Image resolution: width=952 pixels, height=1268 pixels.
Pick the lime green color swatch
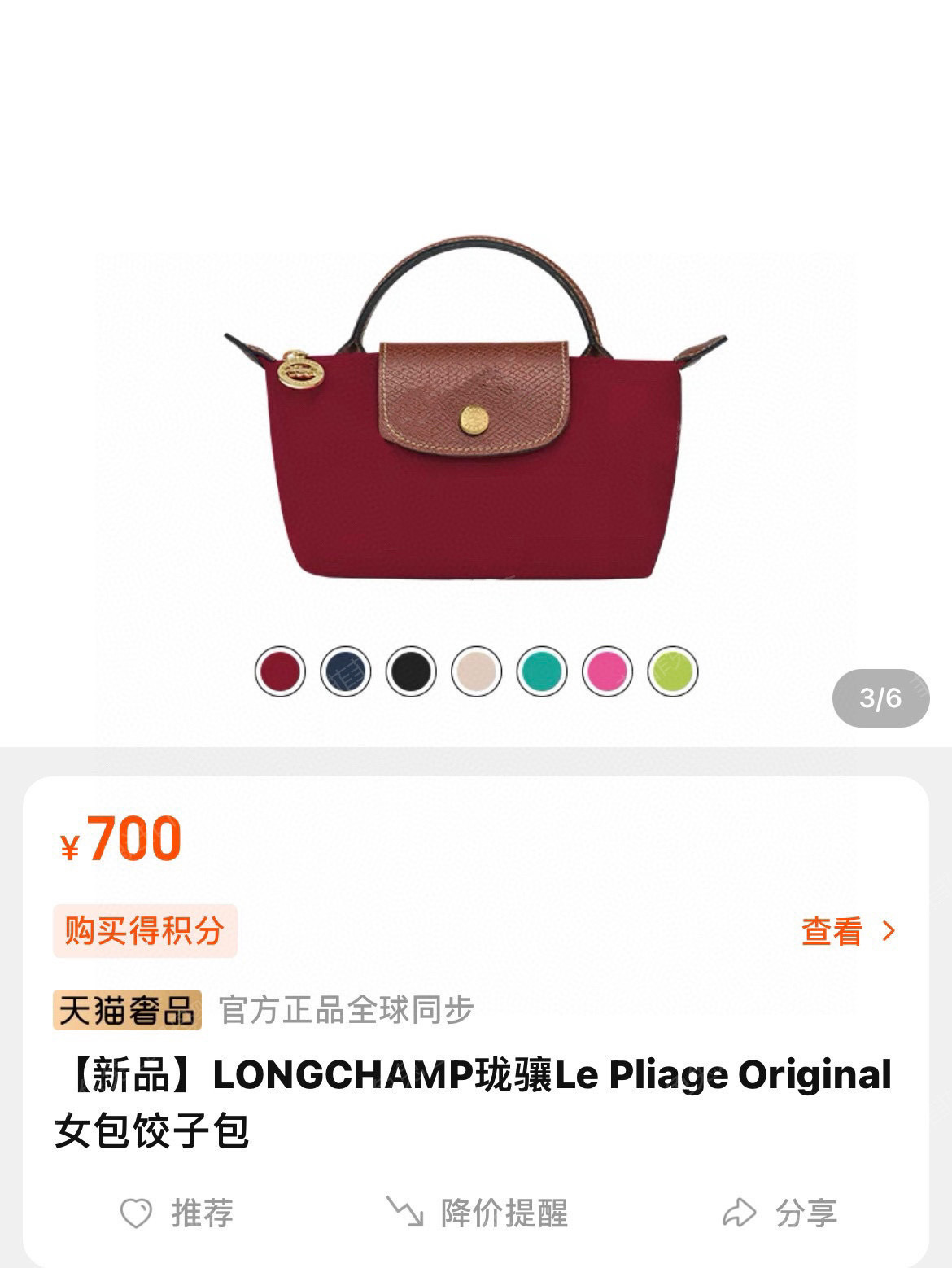coord(673,671)
